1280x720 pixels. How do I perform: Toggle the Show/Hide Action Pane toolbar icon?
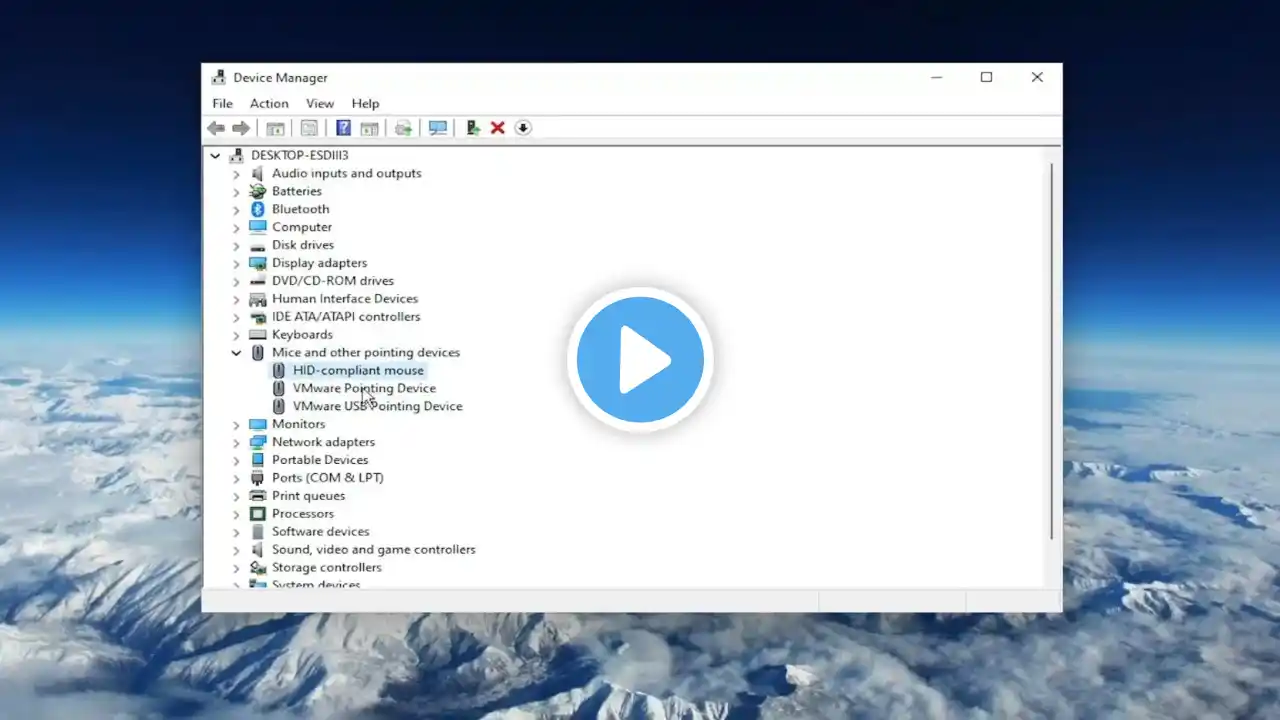click(369, 128)
